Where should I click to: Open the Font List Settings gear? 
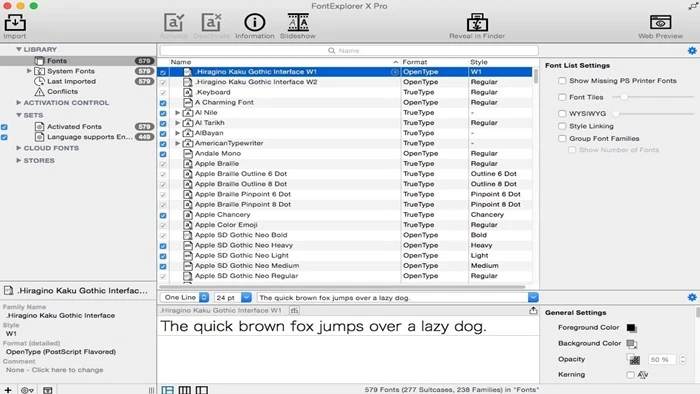[x=692, y=50]
